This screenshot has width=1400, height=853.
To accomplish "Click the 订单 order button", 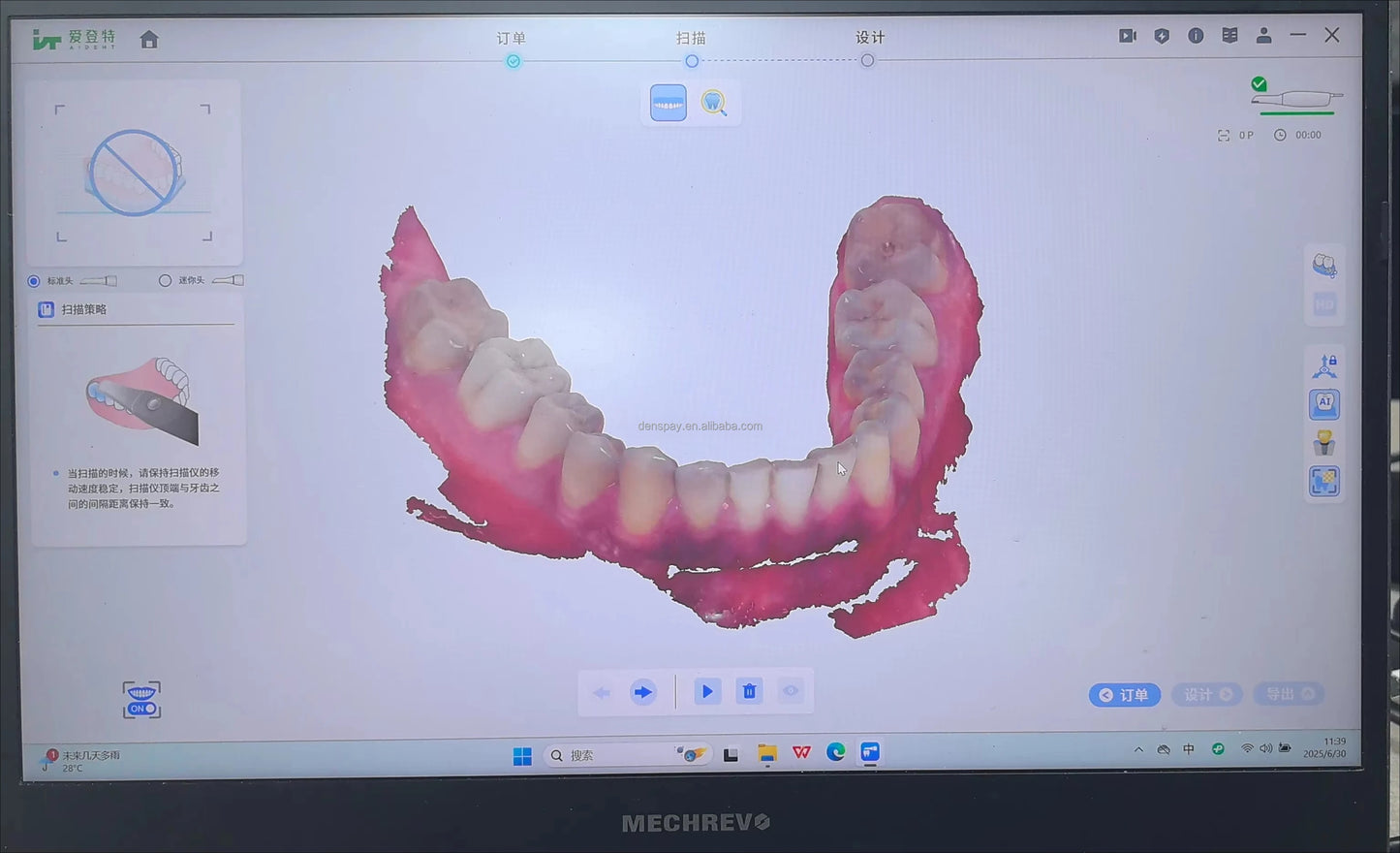I will point(1124,694).
